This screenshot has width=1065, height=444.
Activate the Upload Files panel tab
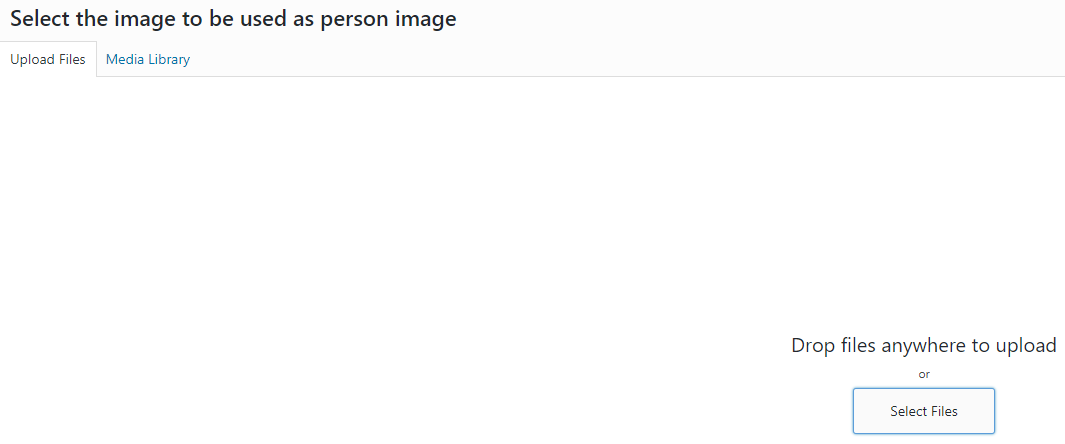point(48,59)
